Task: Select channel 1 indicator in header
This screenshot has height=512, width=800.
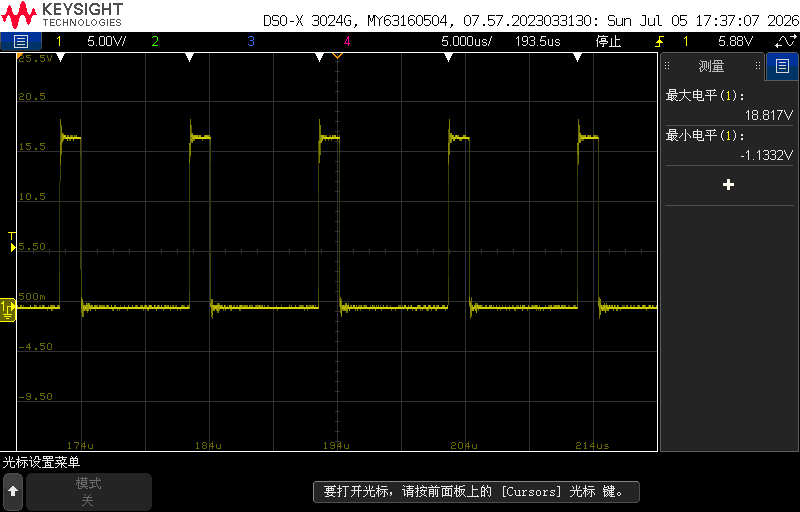Action: point(59,41)
